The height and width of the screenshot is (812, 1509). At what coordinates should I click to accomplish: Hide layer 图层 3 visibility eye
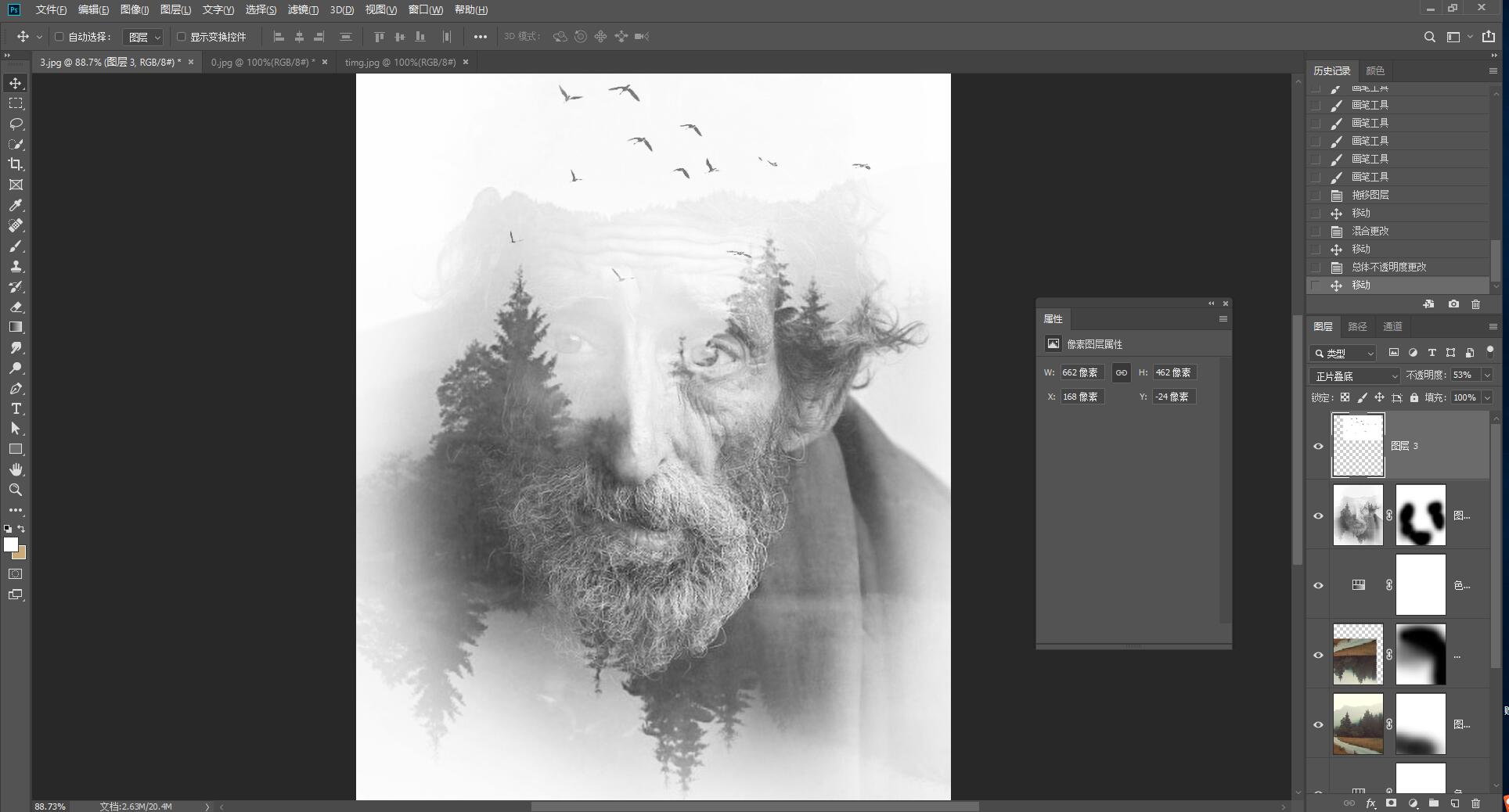click(1318, 446)
